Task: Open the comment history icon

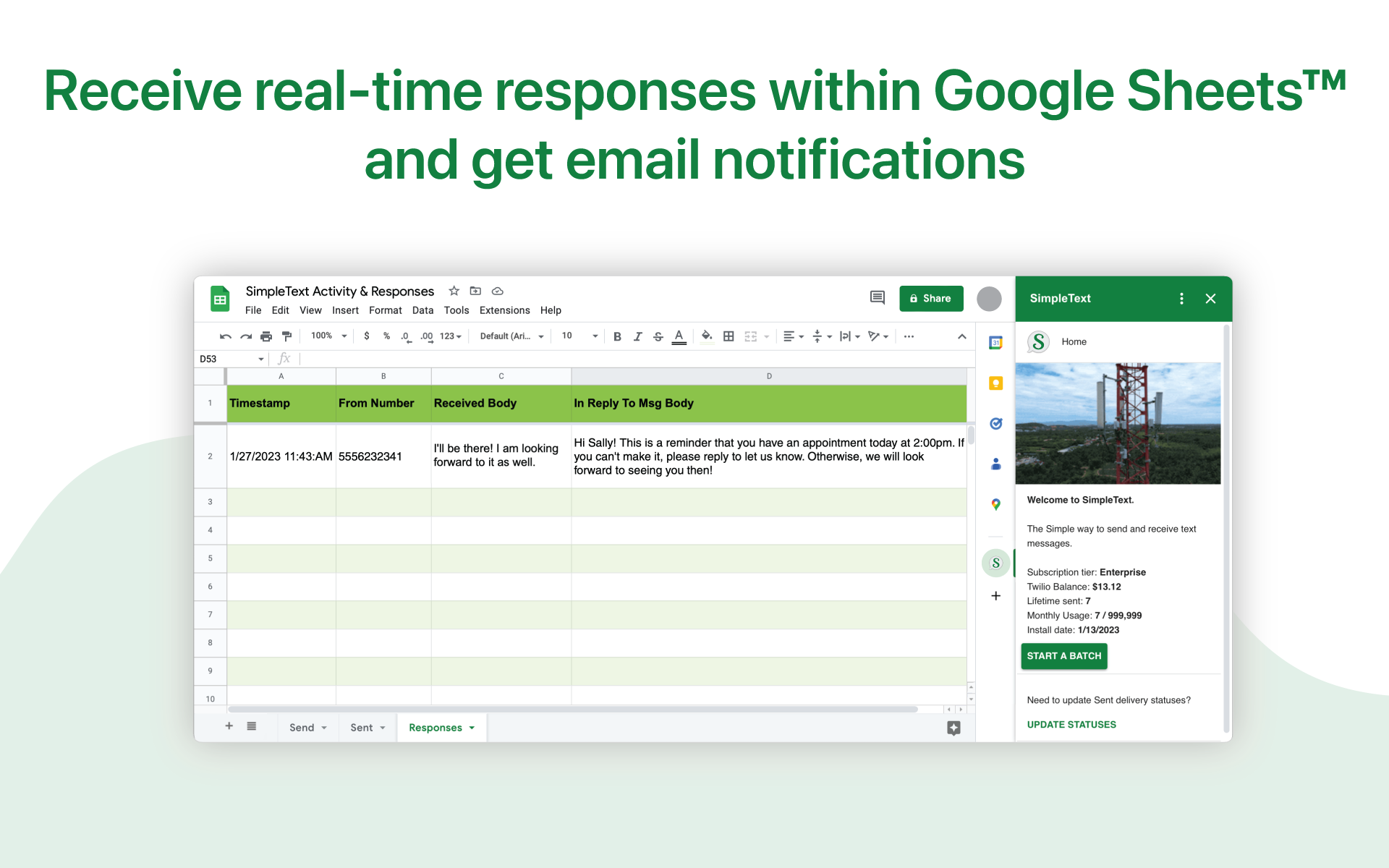Action: coord(877,297)
